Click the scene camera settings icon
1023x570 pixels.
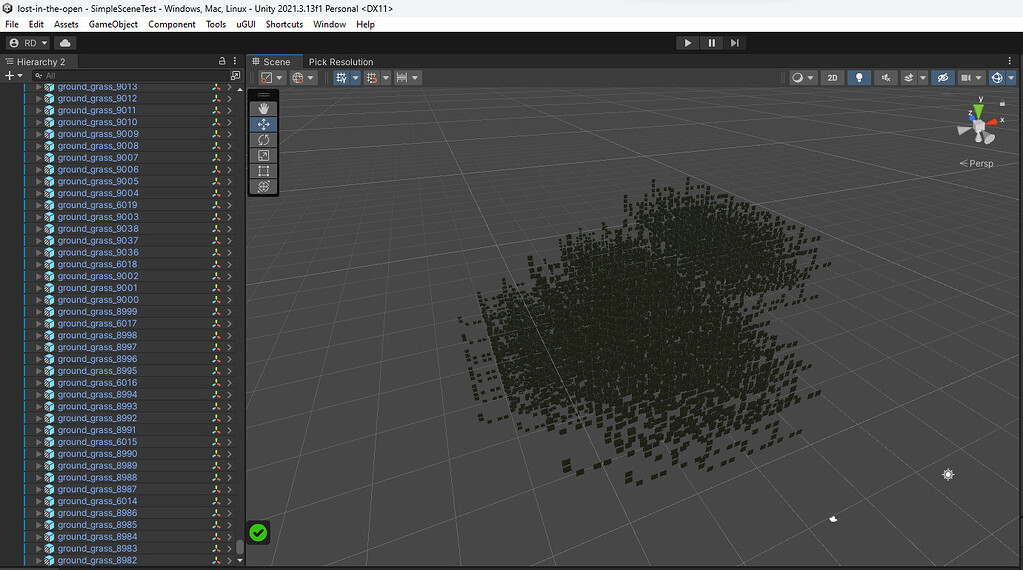(966, 78)
